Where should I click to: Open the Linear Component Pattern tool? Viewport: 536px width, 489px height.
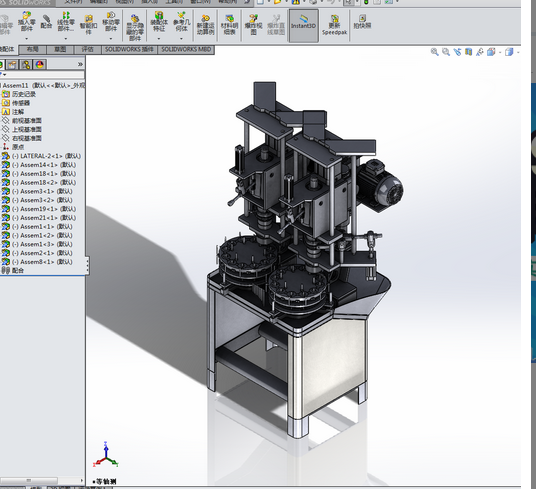66,22
